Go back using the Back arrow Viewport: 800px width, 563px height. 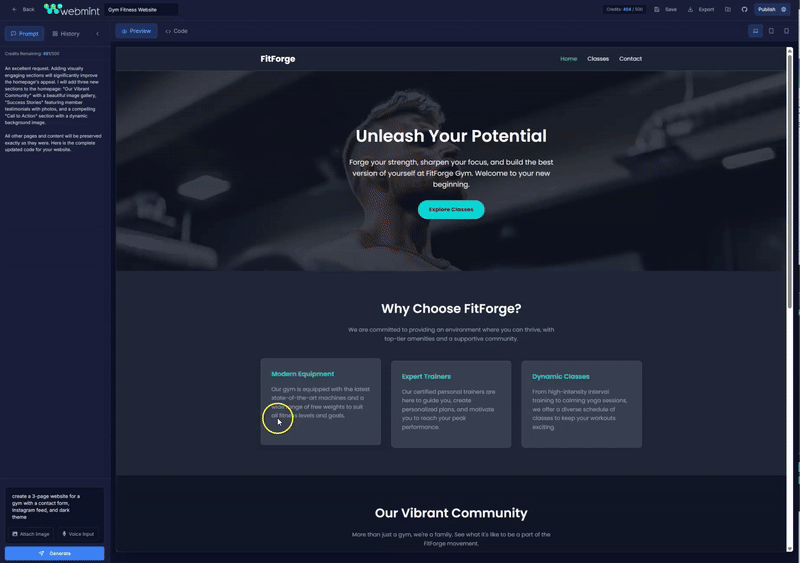tap(23, 9)
